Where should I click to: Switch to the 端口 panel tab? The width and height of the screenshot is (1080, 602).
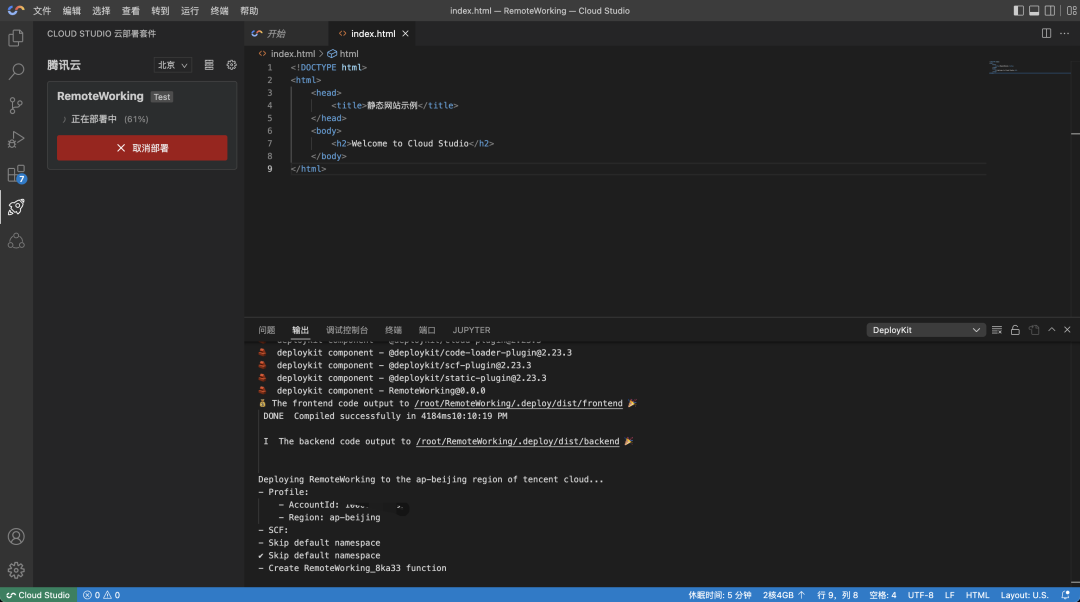(x=427, y=330)
